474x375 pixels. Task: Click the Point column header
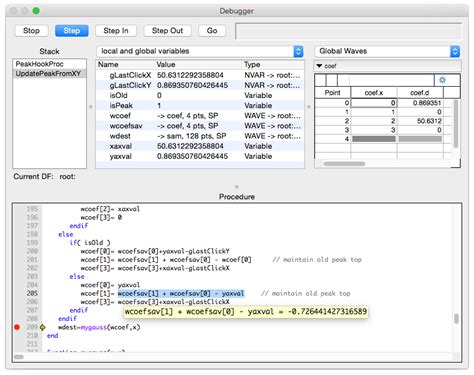332,93
